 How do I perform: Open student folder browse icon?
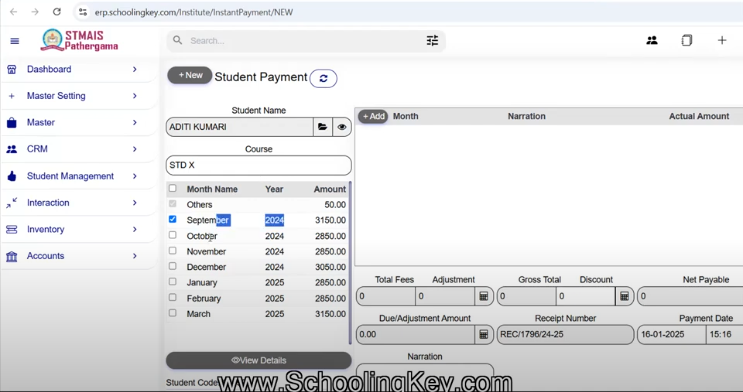point(322,127)
